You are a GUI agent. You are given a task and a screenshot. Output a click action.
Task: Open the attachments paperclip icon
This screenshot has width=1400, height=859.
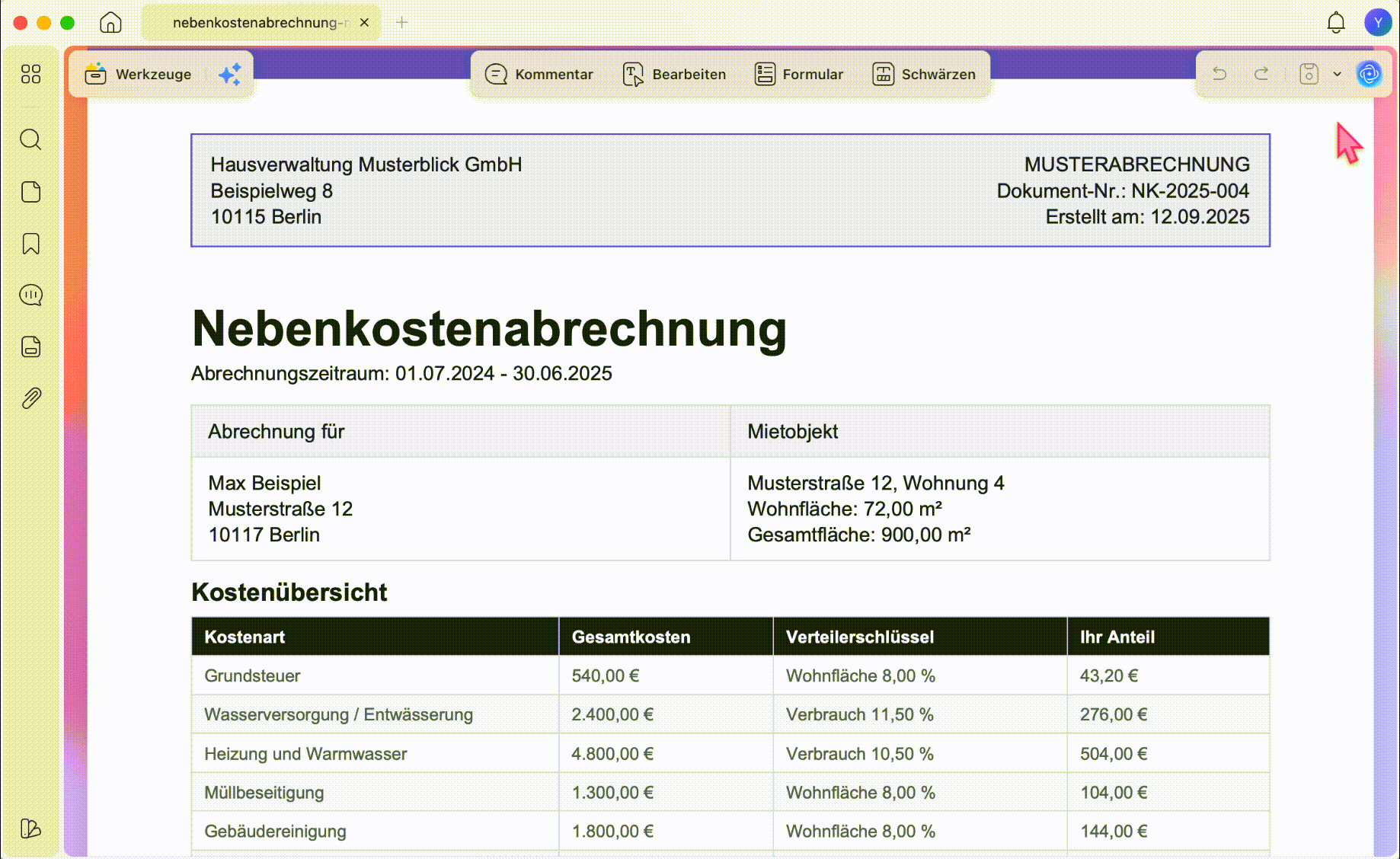pyautogui.click(x=30, y=398)
